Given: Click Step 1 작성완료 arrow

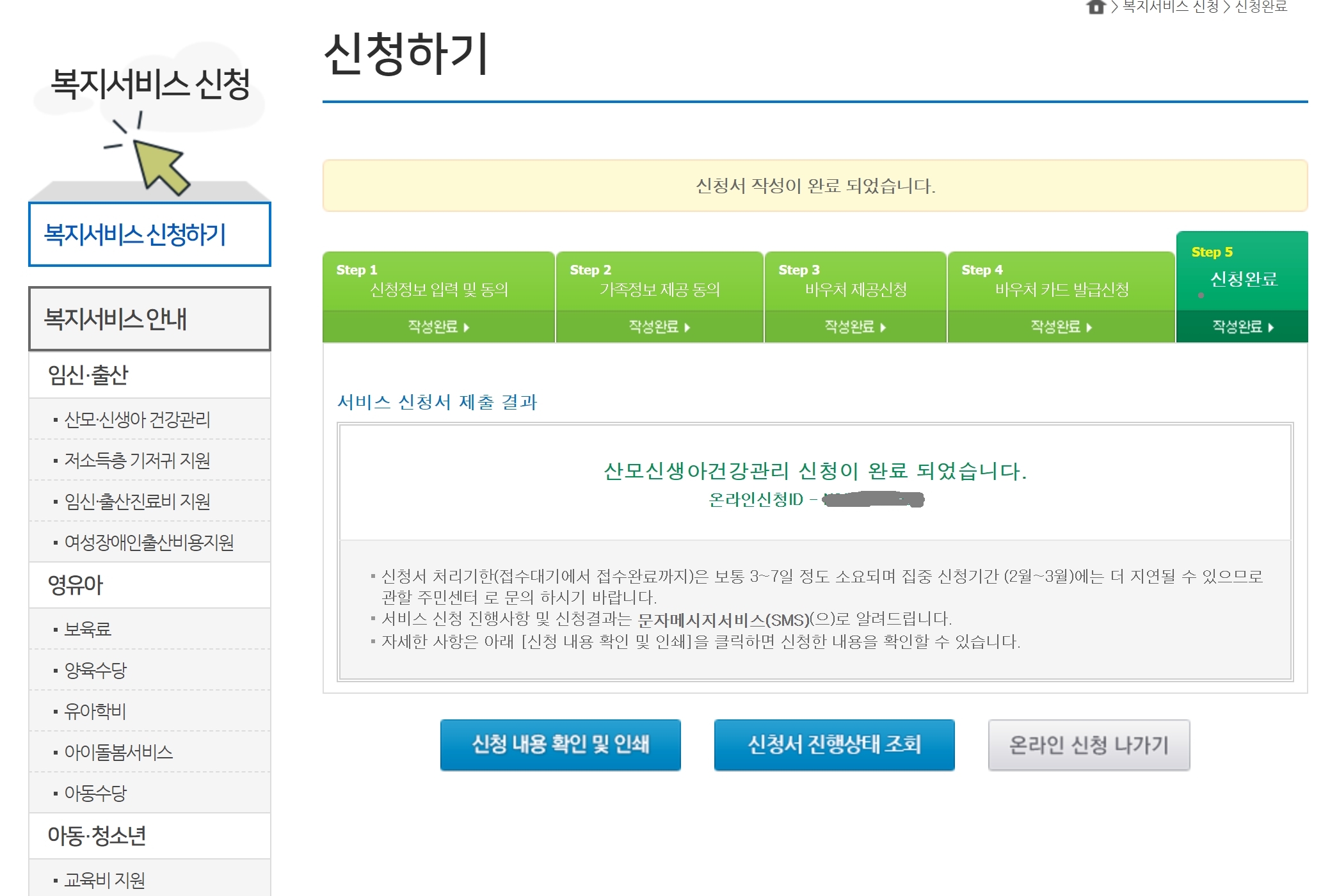Looking at the screenshot, I should (467, 328).
